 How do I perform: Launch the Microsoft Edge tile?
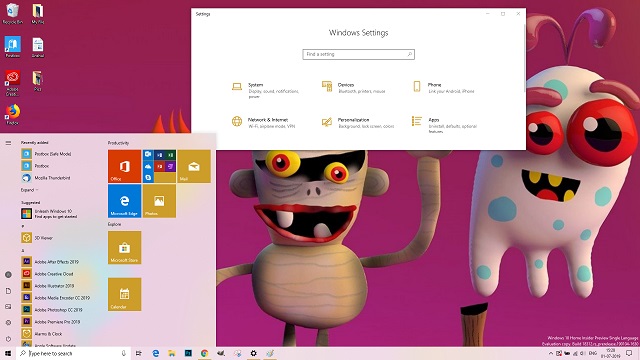(x=124, y=201)
